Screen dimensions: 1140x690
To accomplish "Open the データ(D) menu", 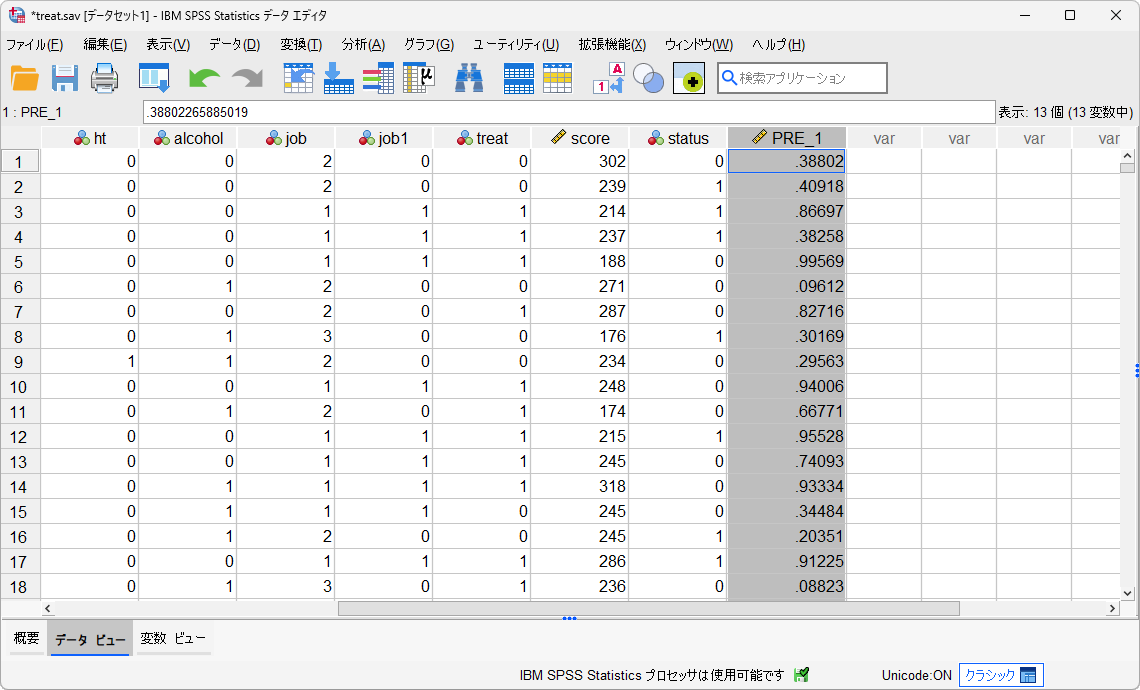I will [x=234, y=45].
